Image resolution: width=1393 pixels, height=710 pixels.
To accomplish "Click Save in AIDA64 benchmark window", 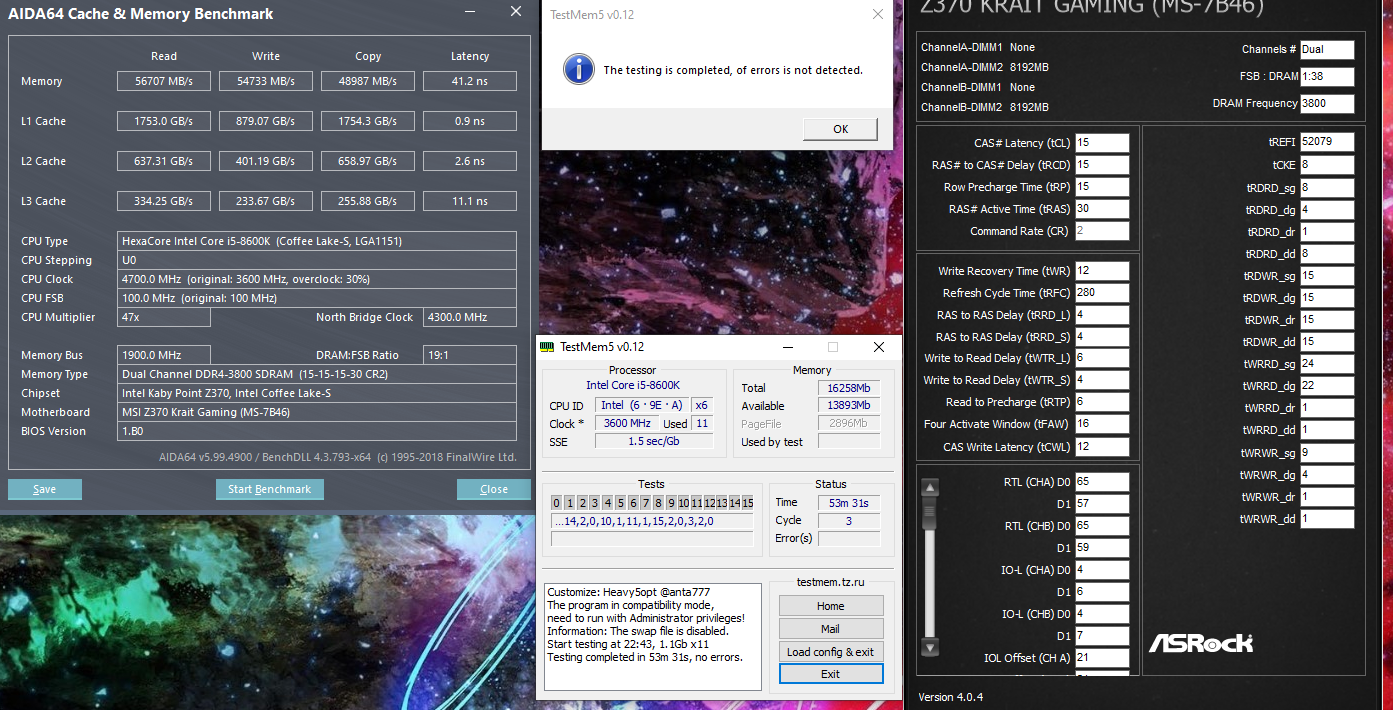I will point(45,489).
